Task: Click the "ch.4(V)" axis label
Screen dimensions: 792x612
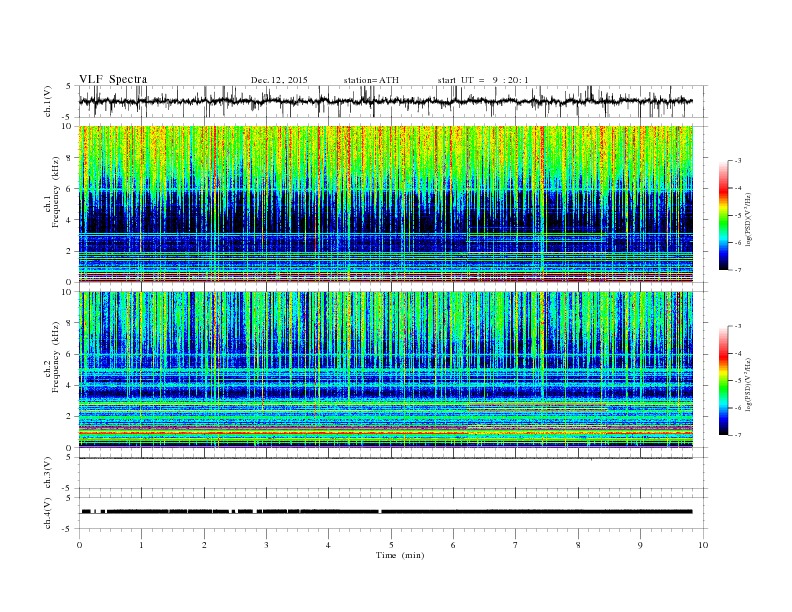Action: [x=48, y=513]
